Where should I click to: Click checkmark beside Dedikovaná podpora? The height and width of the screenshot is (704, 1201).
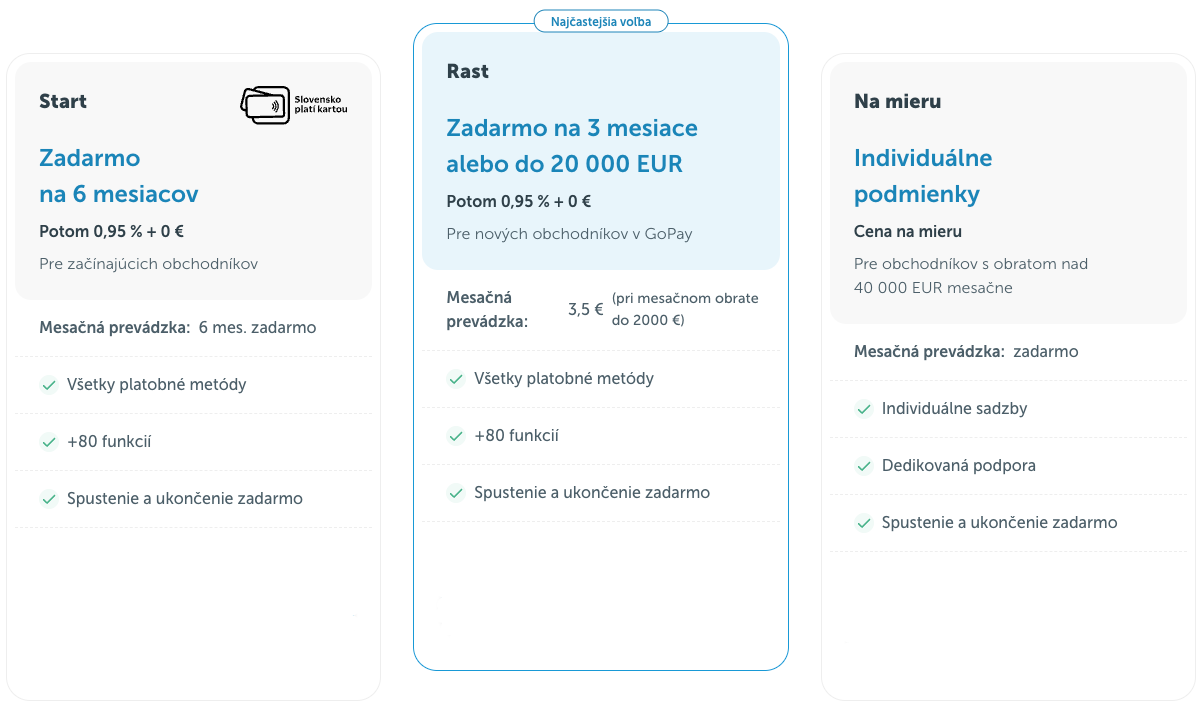[x=864, y=466]
